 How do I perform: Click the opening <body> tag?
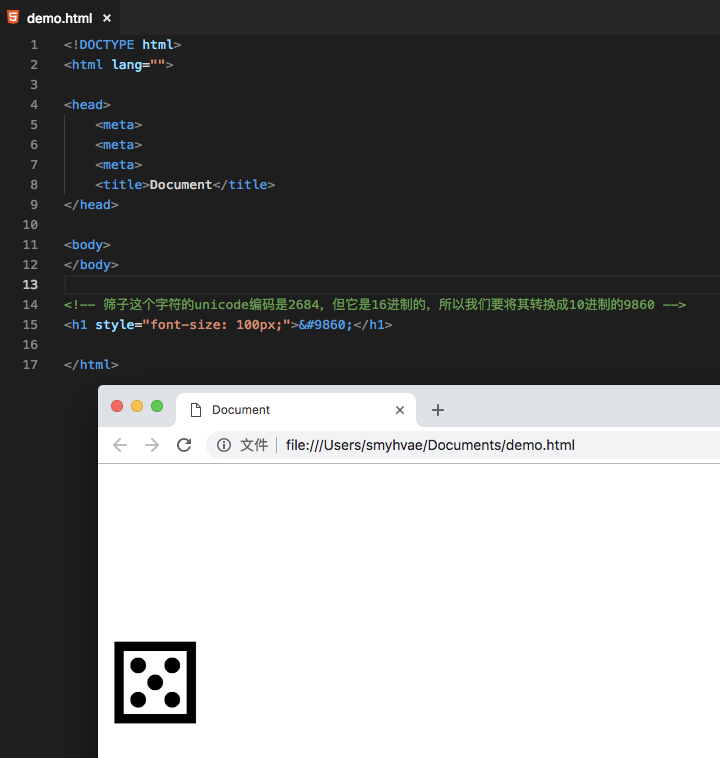(x=87, y=245)
